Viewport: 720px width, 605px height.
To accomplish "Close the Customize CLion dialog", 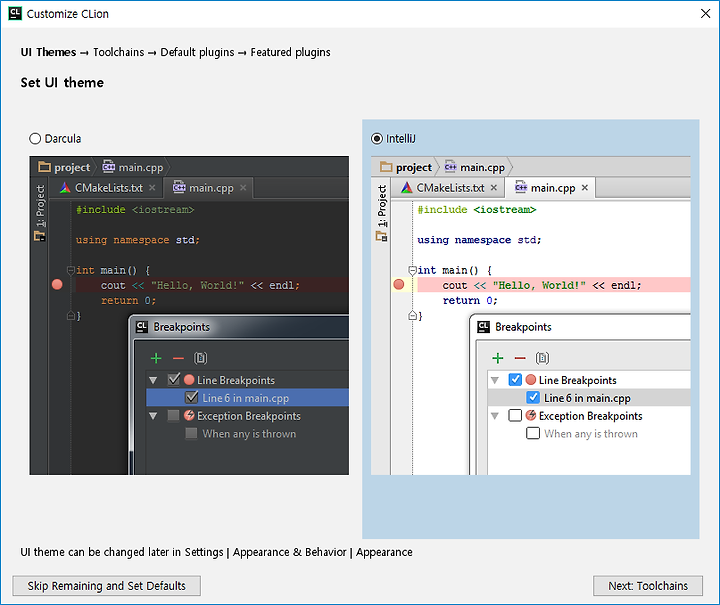I will (705, 14).
